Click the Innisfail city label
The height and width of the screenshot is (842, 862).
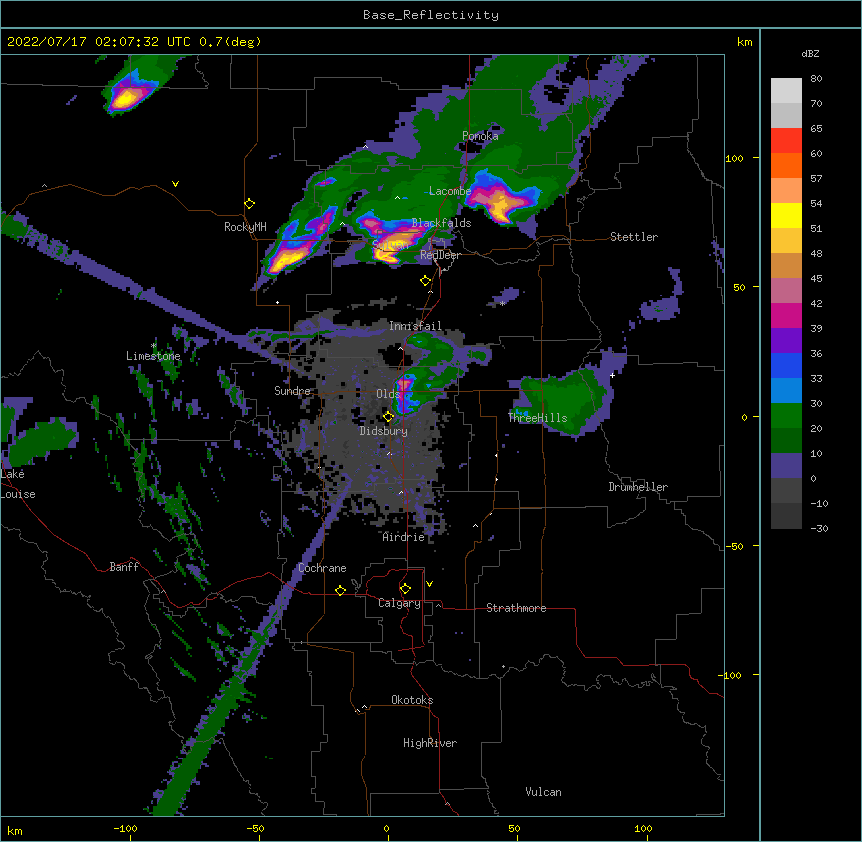[415, 326]
